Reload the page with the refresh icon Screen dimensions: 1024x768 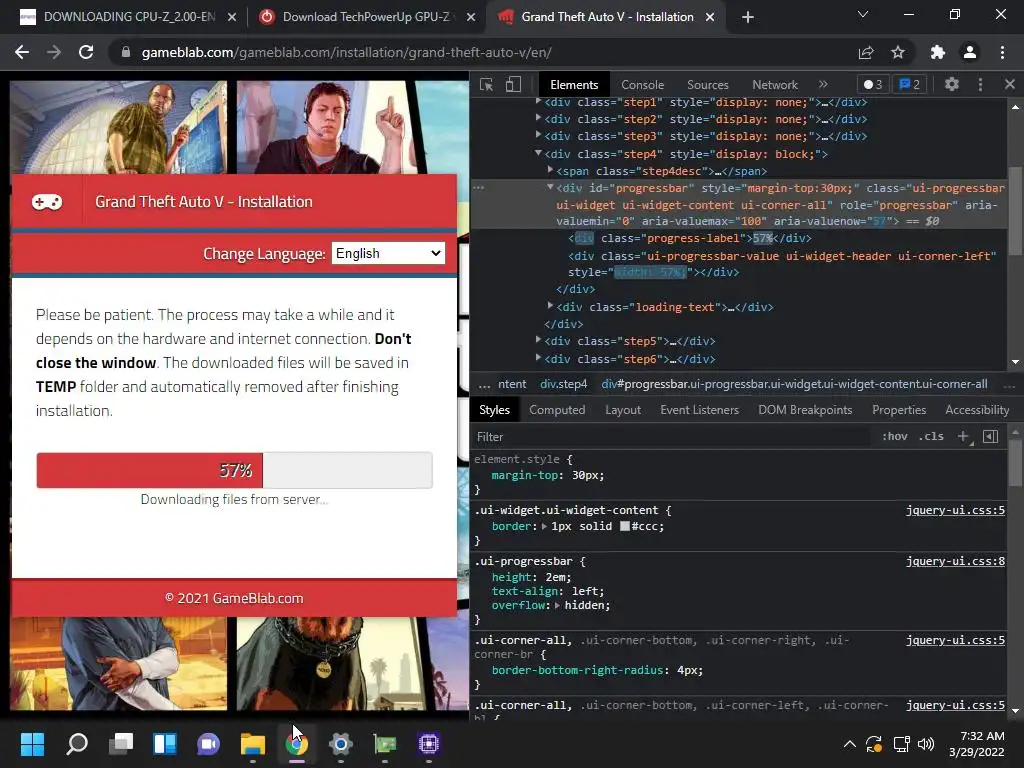[x=86, y=52]
